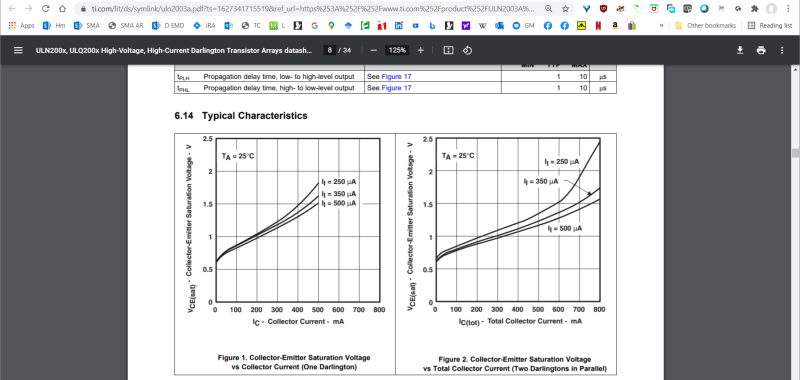Print the datasheet PDF
This screenshot has height=380, width=800.
[x=761, y=50]
